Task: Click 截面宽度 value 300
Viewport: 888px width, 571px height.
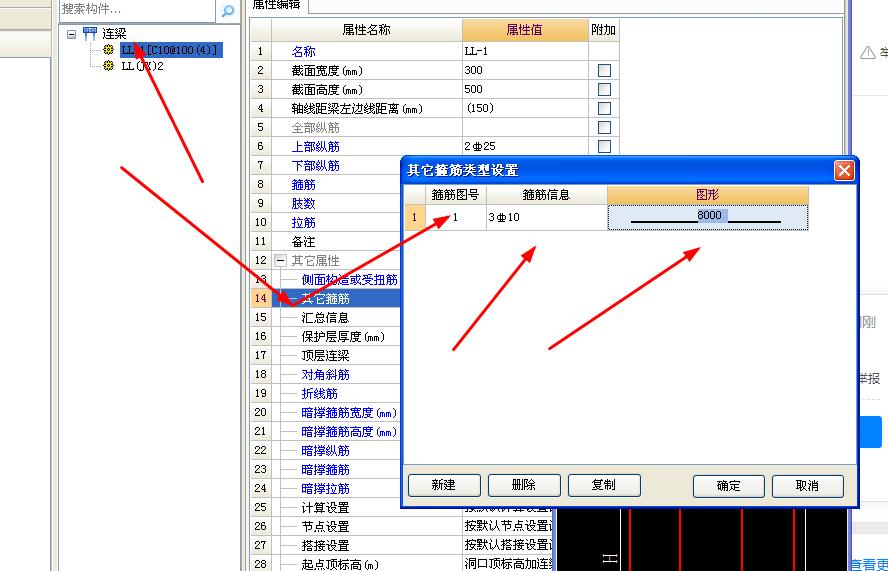Action: click(525, 70)
